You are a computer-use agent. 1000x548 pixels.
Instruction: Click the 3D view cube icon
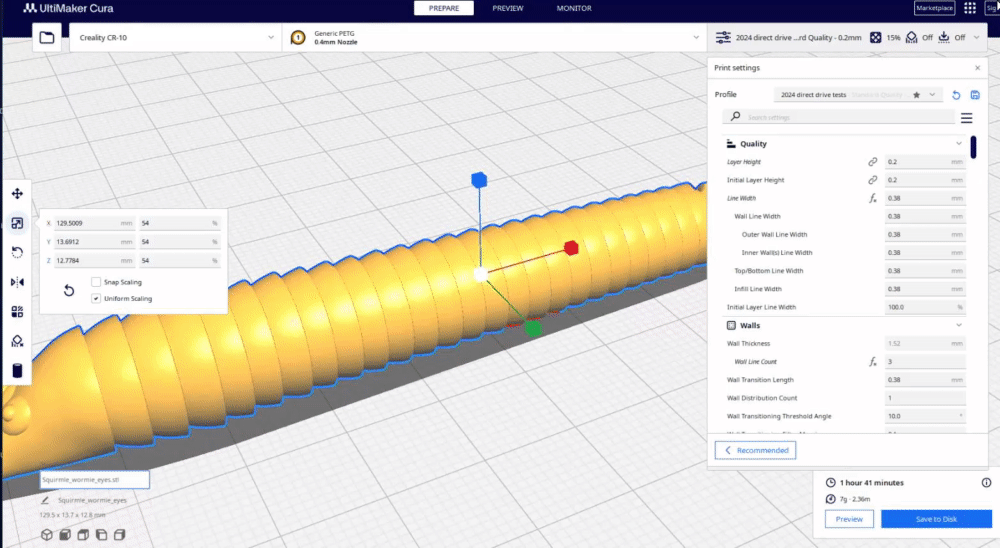click(47, 535)
